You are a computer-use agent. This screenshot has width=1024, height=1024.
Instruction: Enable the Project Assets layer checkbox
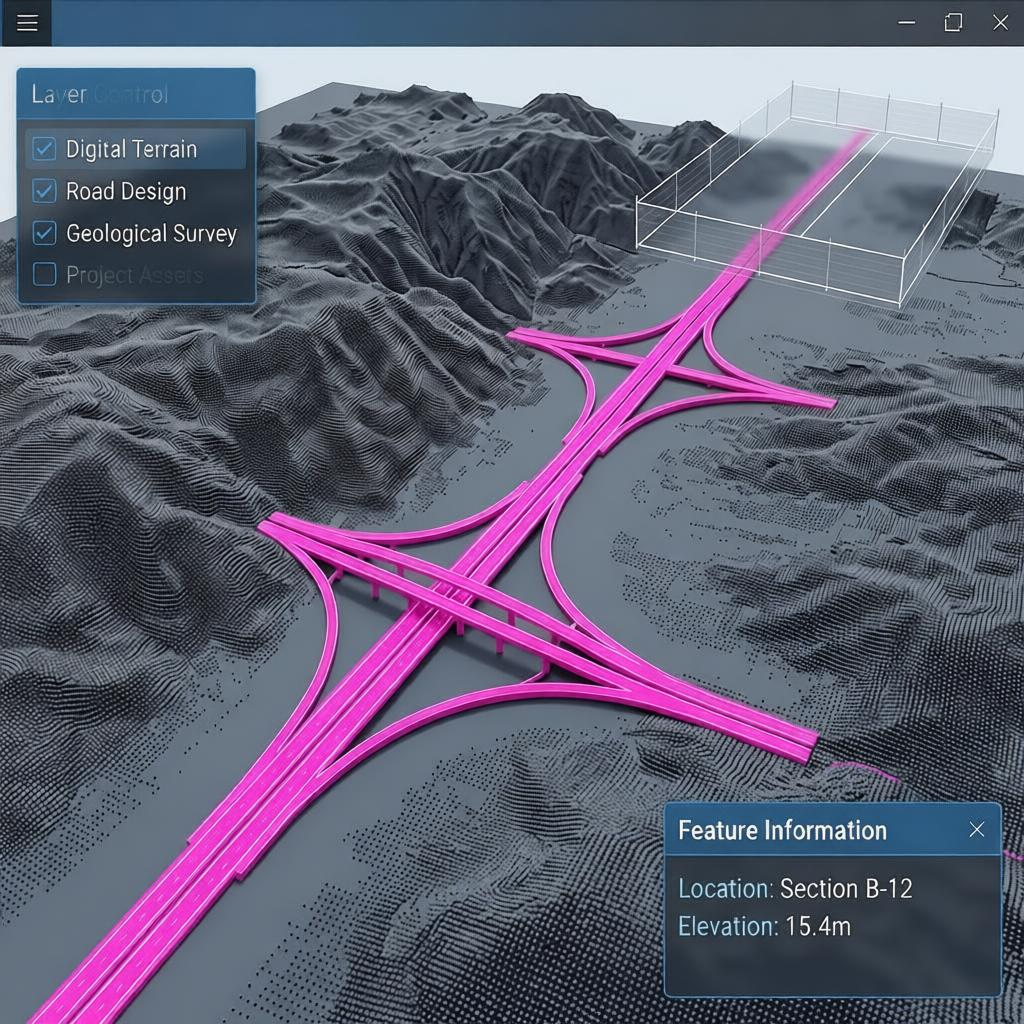[44, 274]
